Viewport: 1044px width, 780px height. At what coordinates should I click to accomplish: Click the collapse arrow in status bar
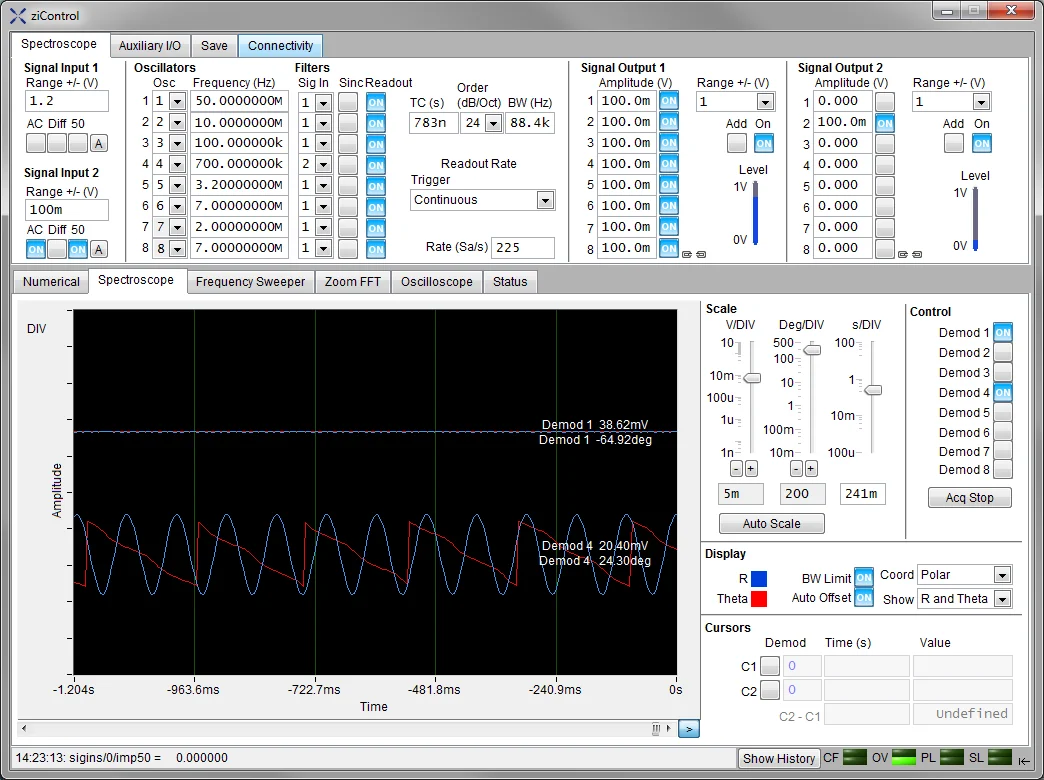click(x=1024, y=759)
